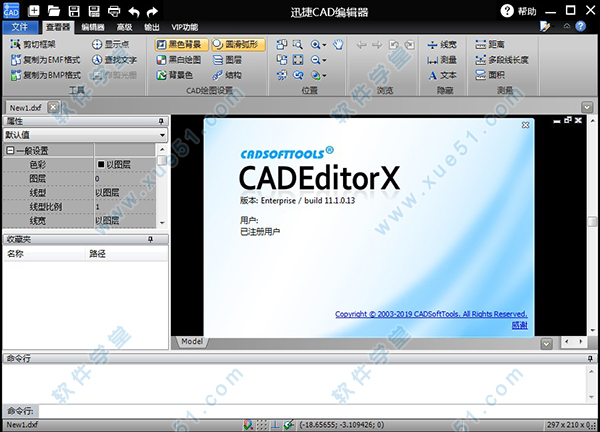600x432 pixels.
Task: Switch to the 编辑器 editor tab
Action: click(93, 27)
